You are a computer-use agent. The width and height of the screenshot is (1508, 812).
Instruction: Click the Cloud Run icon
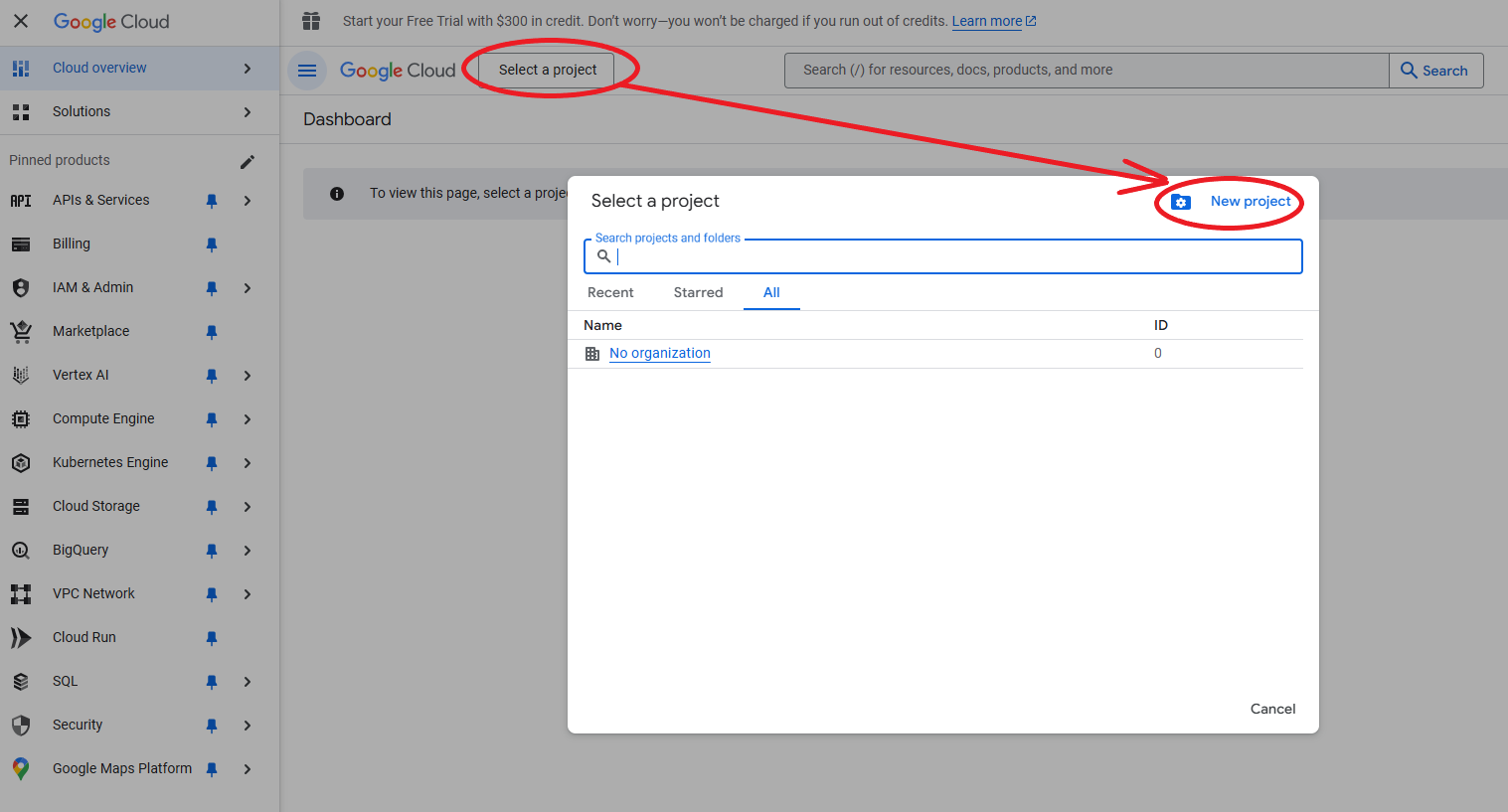click(x=21, y=638)
